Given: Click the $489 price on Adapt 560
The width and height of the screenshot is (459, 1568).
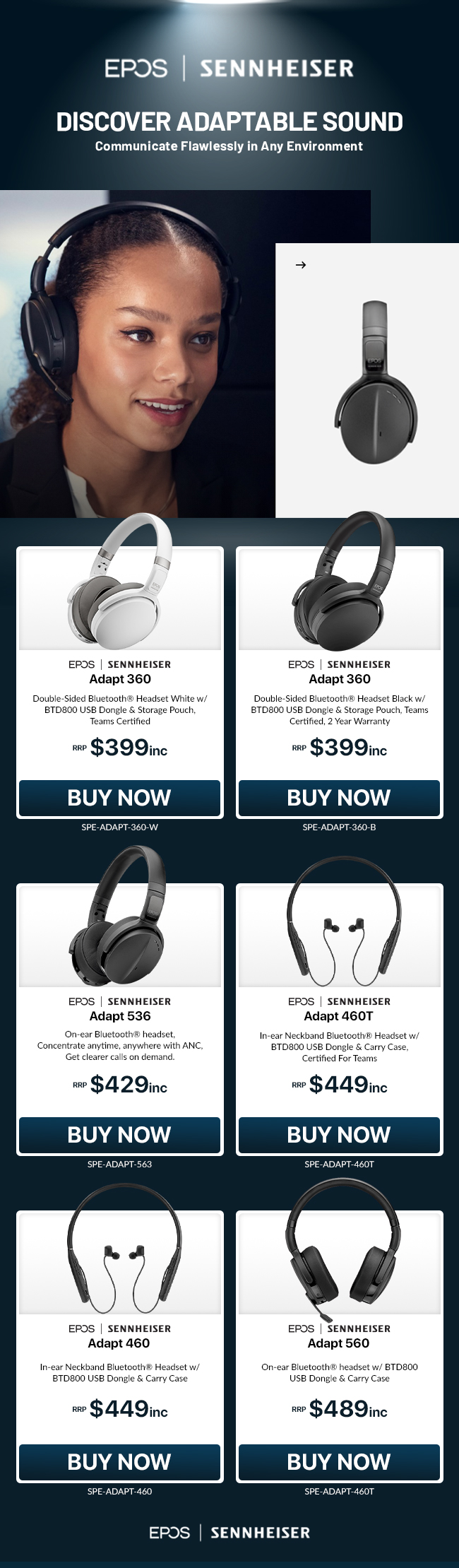Looking at the screenshot, I should pyautogui.click(x=340, y=1409).
